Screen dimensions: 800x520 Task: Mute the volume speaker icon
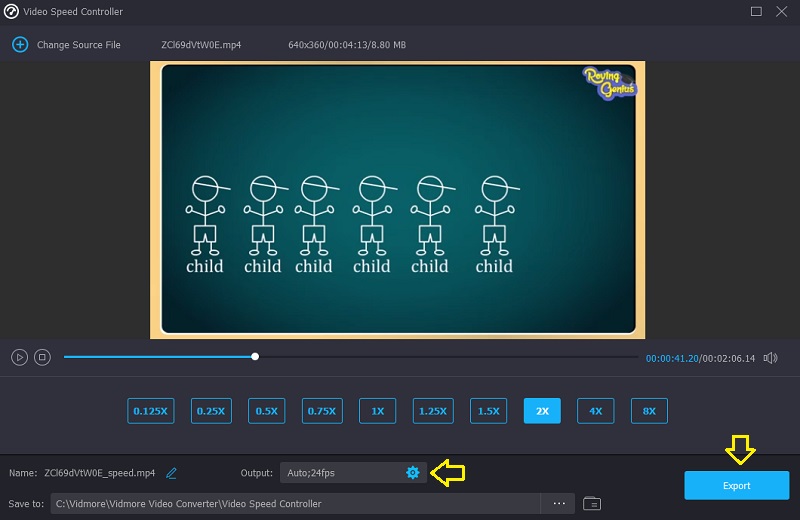[770, 357]
